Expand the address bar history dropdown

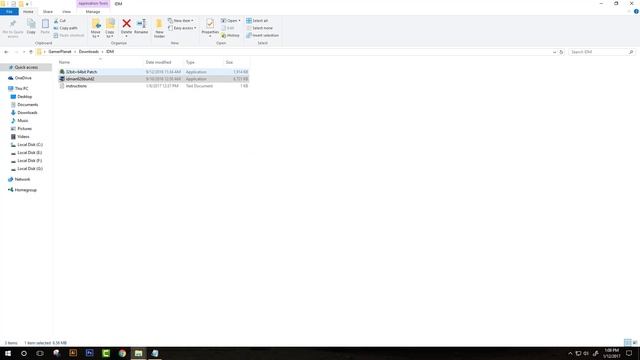(554, 52)
